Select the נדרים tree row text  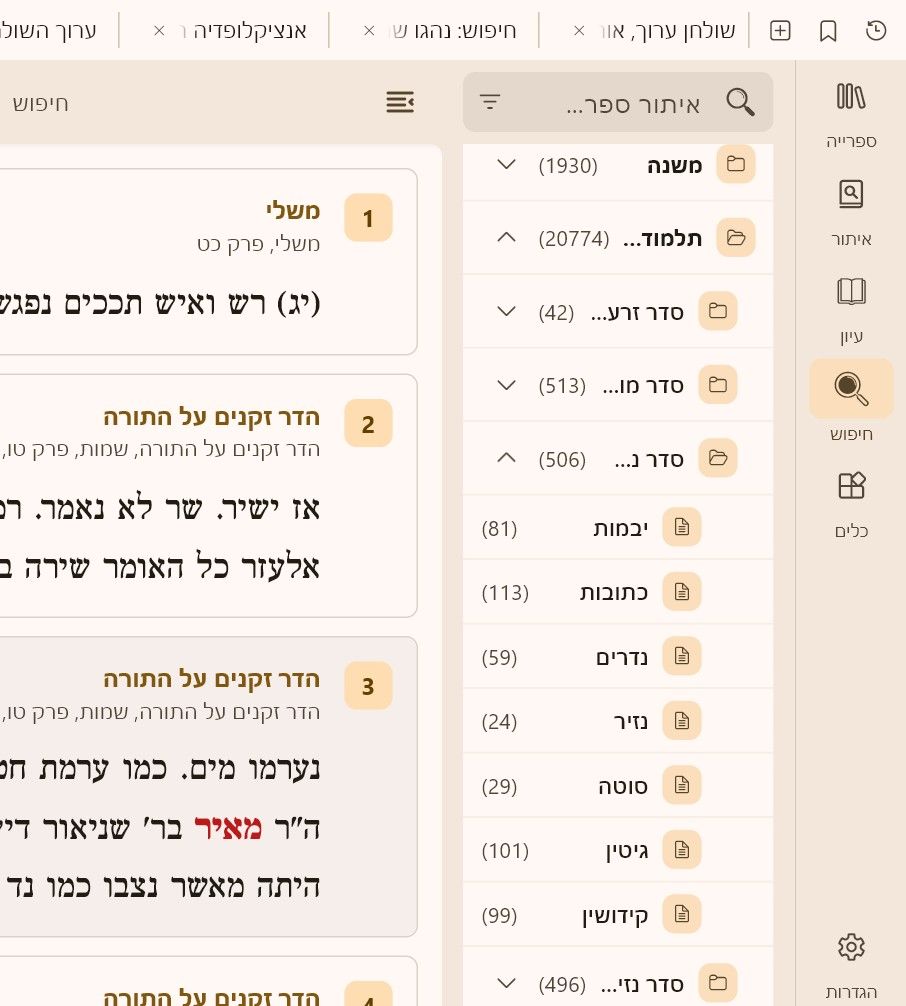622,657
